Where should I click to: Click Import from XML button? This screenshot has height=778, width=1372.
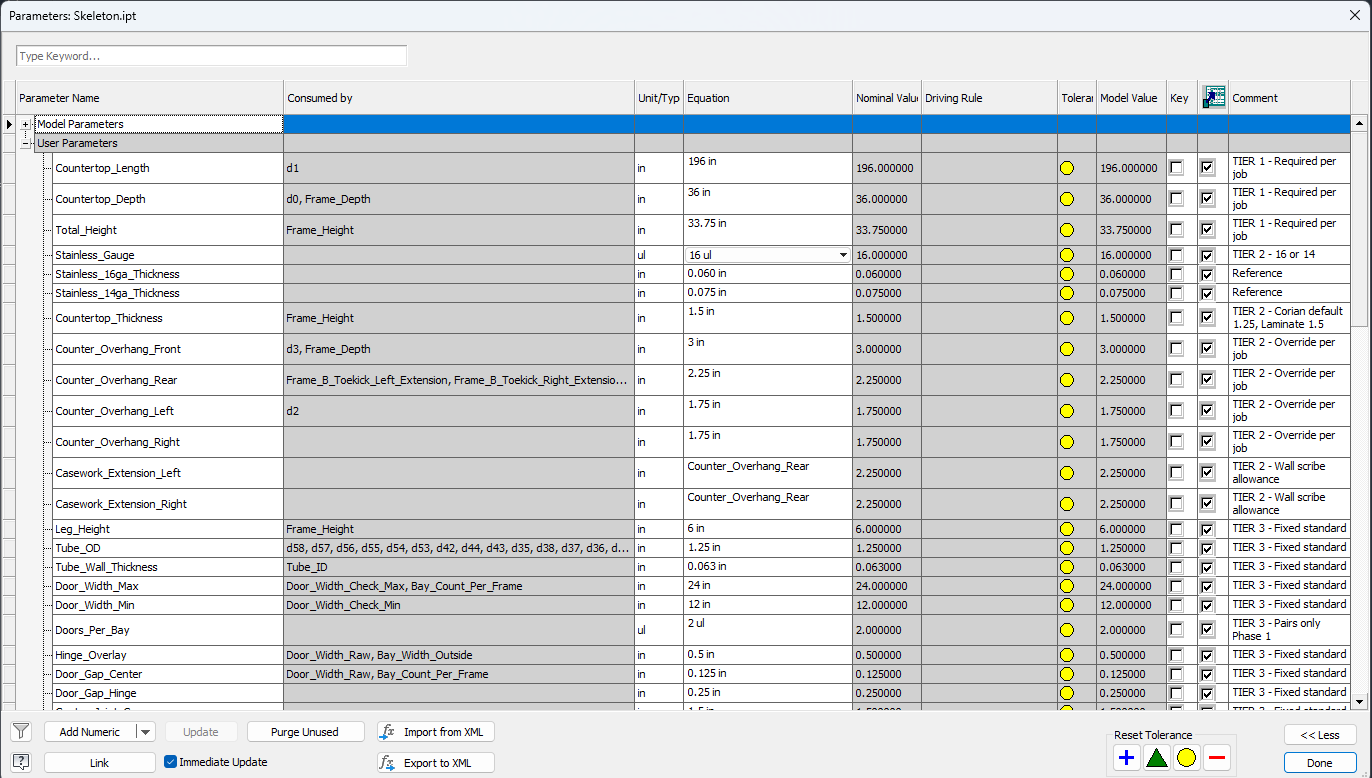[x=436, y=732]
